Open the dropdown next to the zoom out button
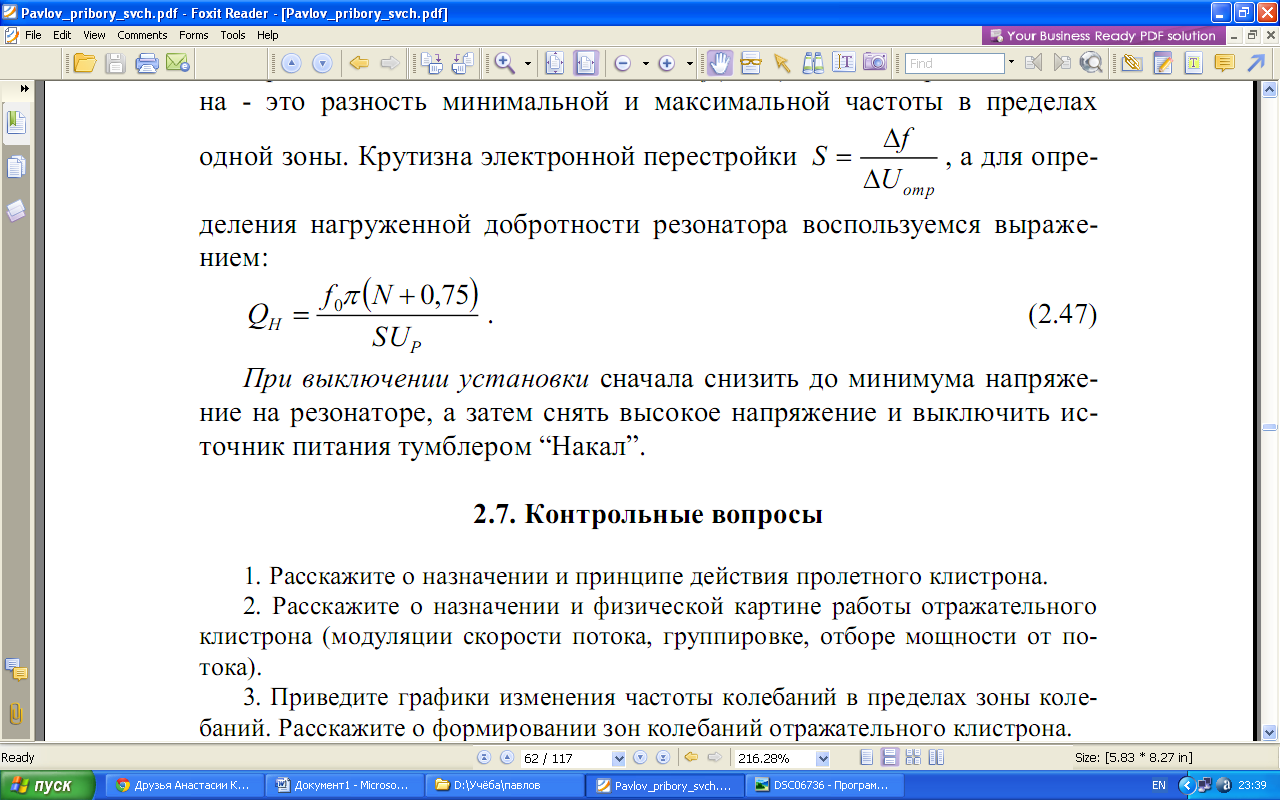 pyautogui.click(x=645, y=63)
